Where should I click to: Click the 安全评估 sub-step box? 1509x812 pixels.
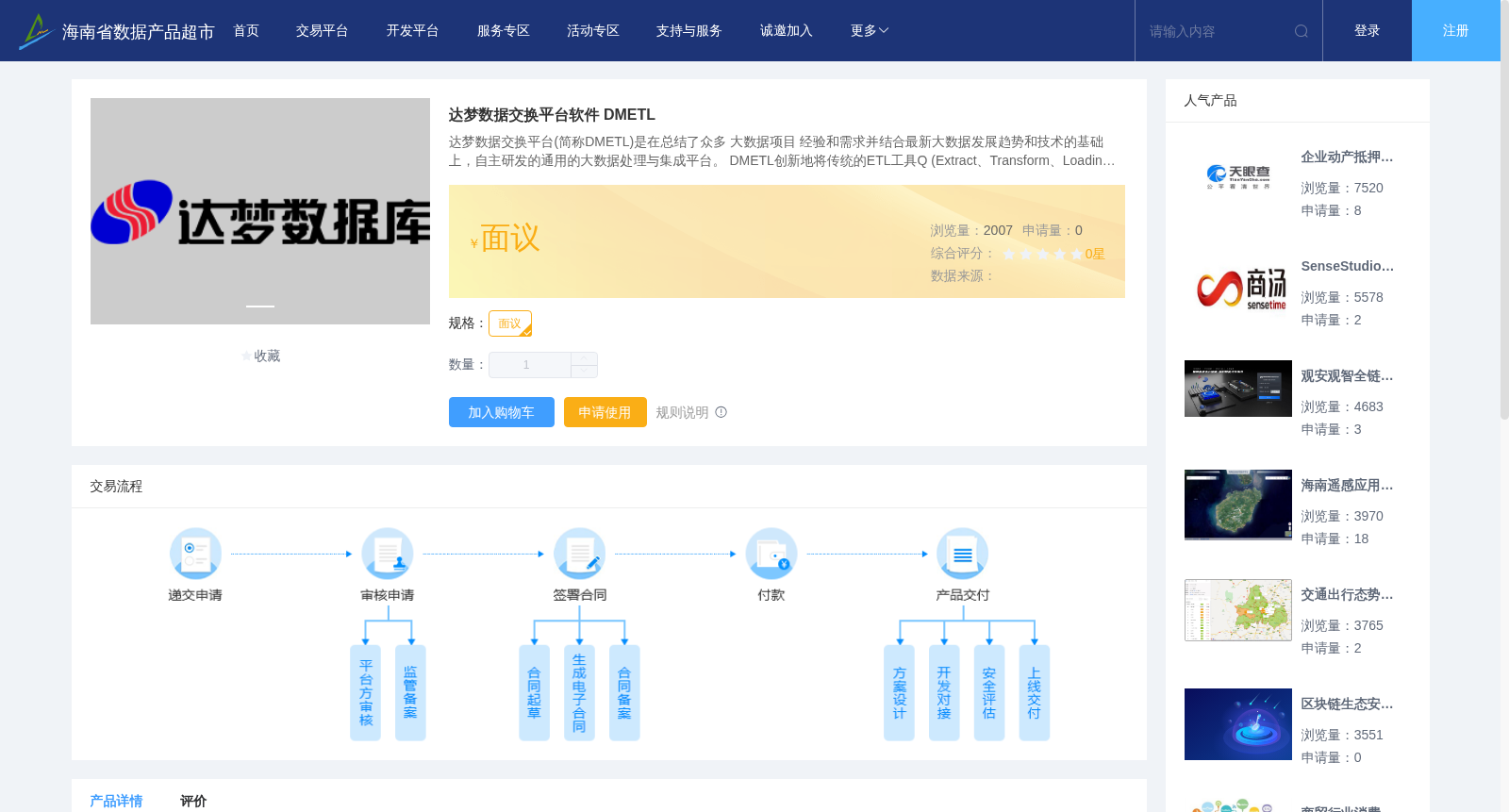[989, 693]
